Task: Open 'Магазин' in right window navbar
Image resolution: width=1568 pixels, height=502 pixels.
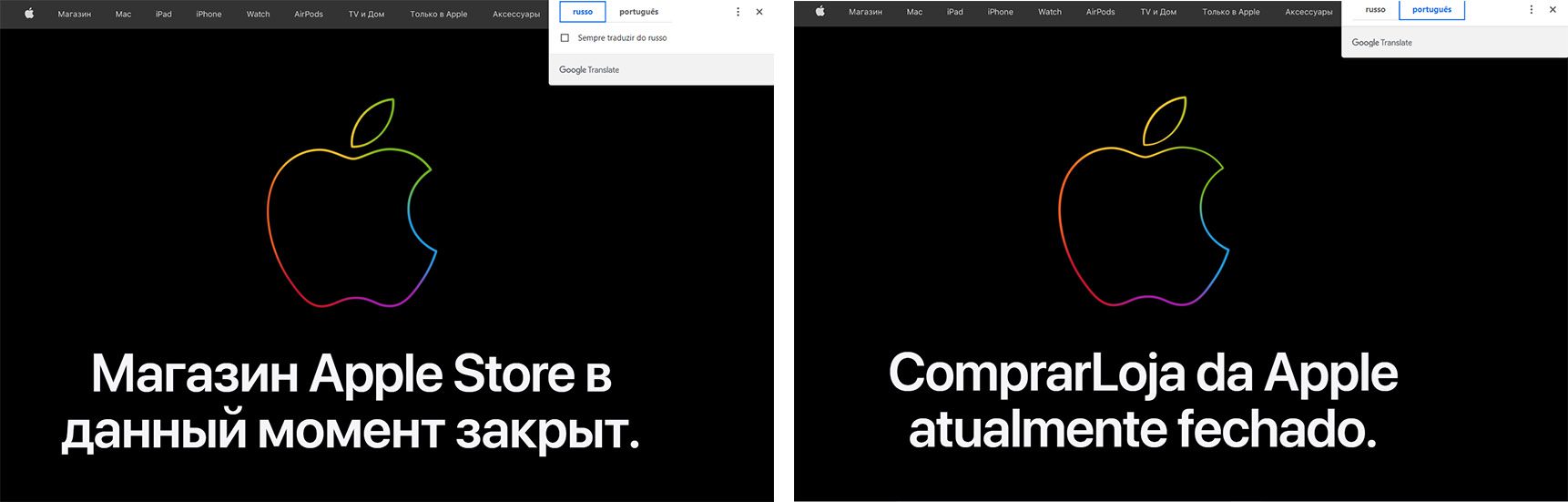Action: click(865, 12)
